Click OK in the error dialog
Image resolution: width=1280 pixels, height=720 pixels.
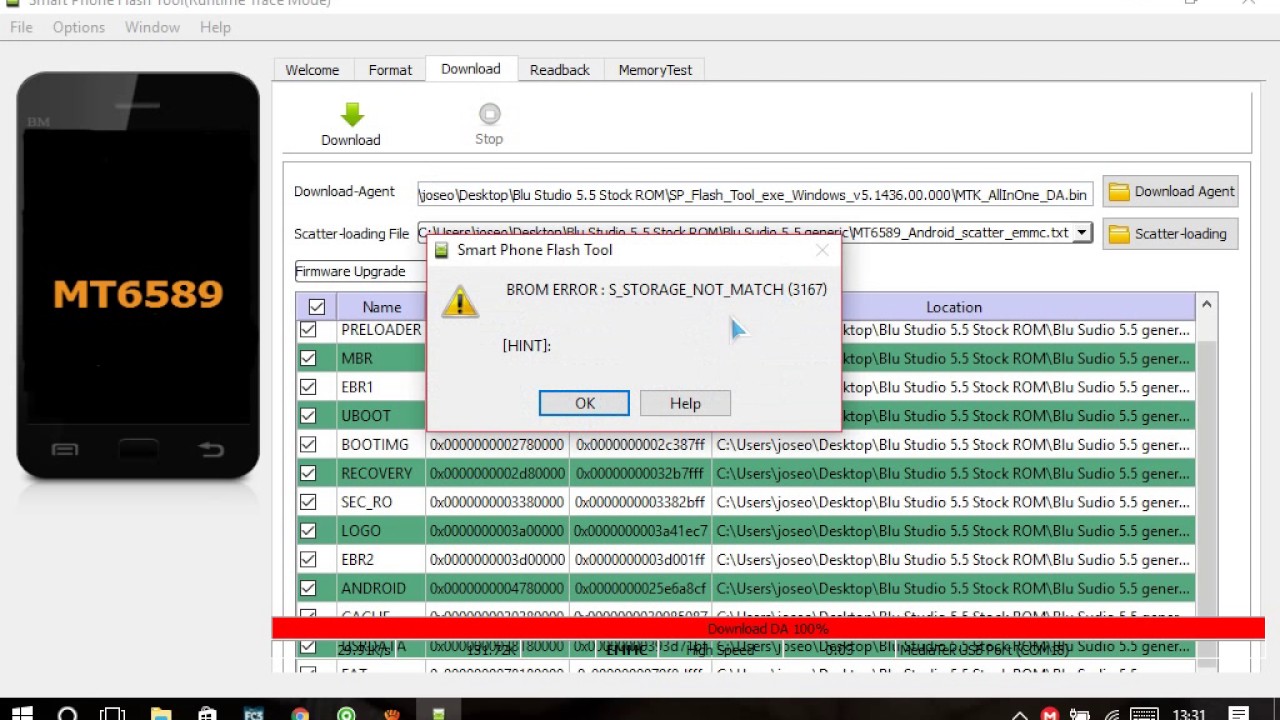coord(584,403)
